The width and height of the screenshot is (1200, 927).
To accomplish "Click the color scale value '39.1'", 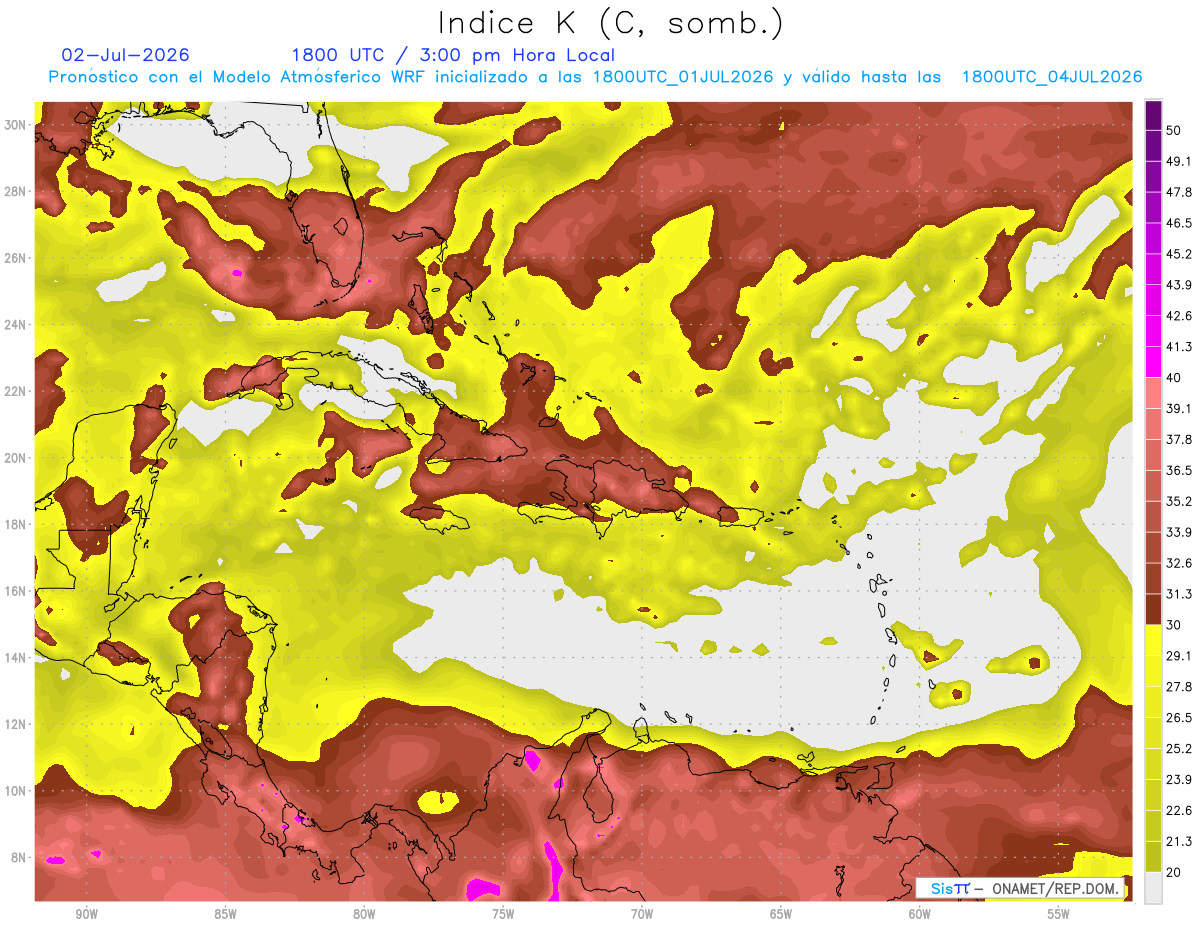I will point(1179,409).
